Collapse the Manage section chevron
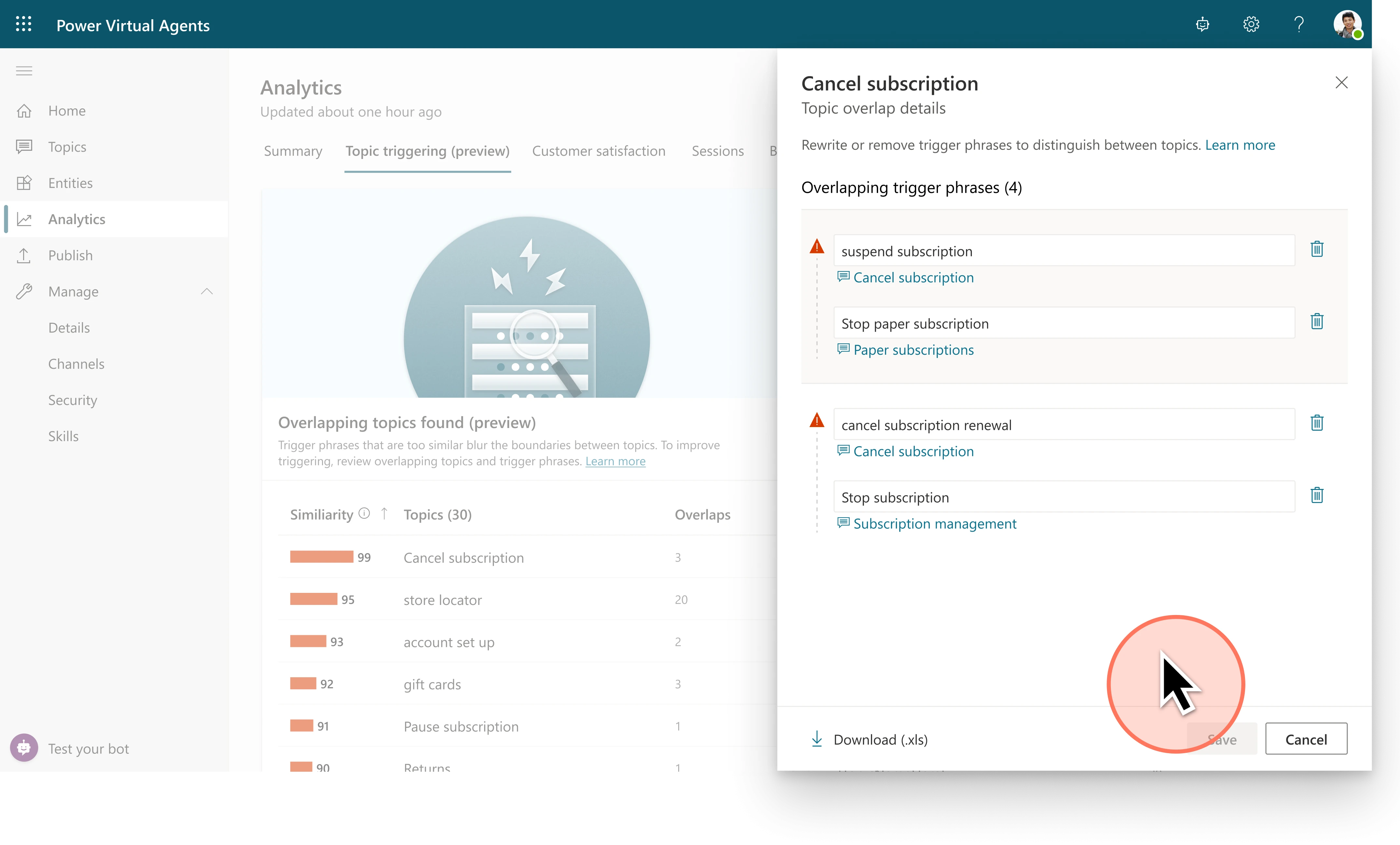 (207, 291)
